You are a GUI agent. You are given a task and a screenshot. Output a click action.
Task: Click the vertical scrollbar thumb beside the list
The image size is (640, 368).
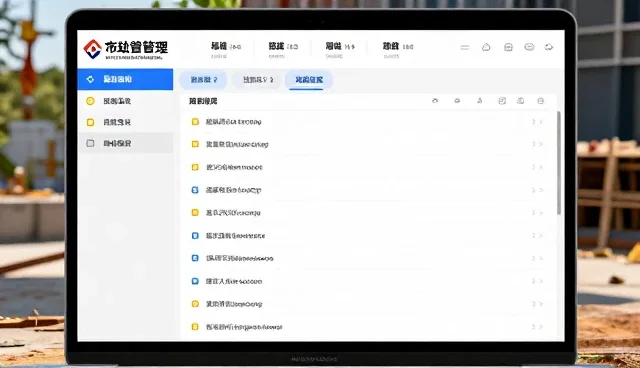click(x=559, y=163)
